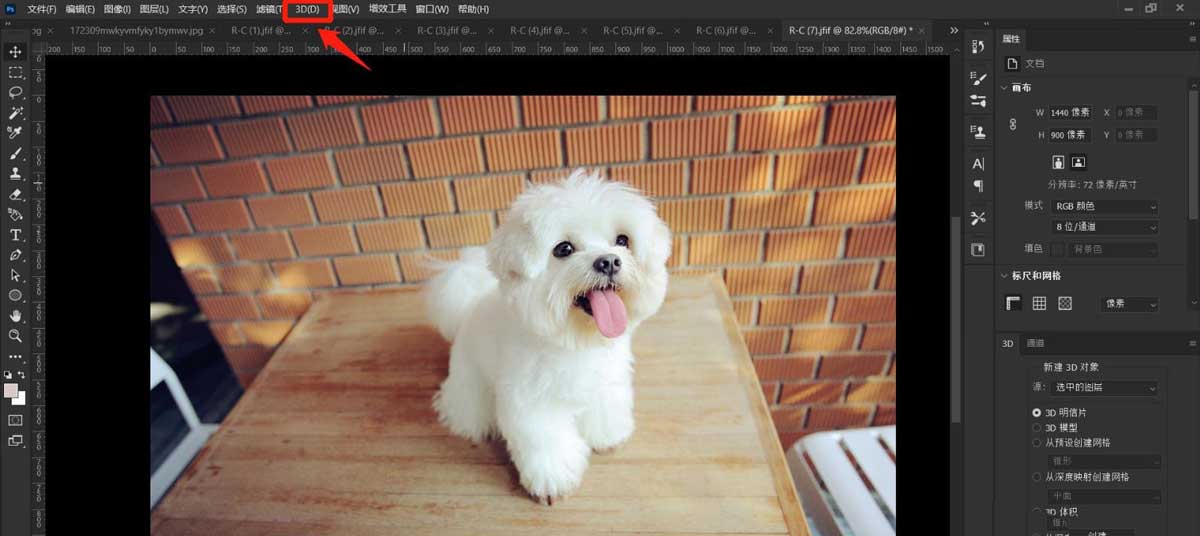
Task: Activate the Brush tool
Action: tap(16, 153)
